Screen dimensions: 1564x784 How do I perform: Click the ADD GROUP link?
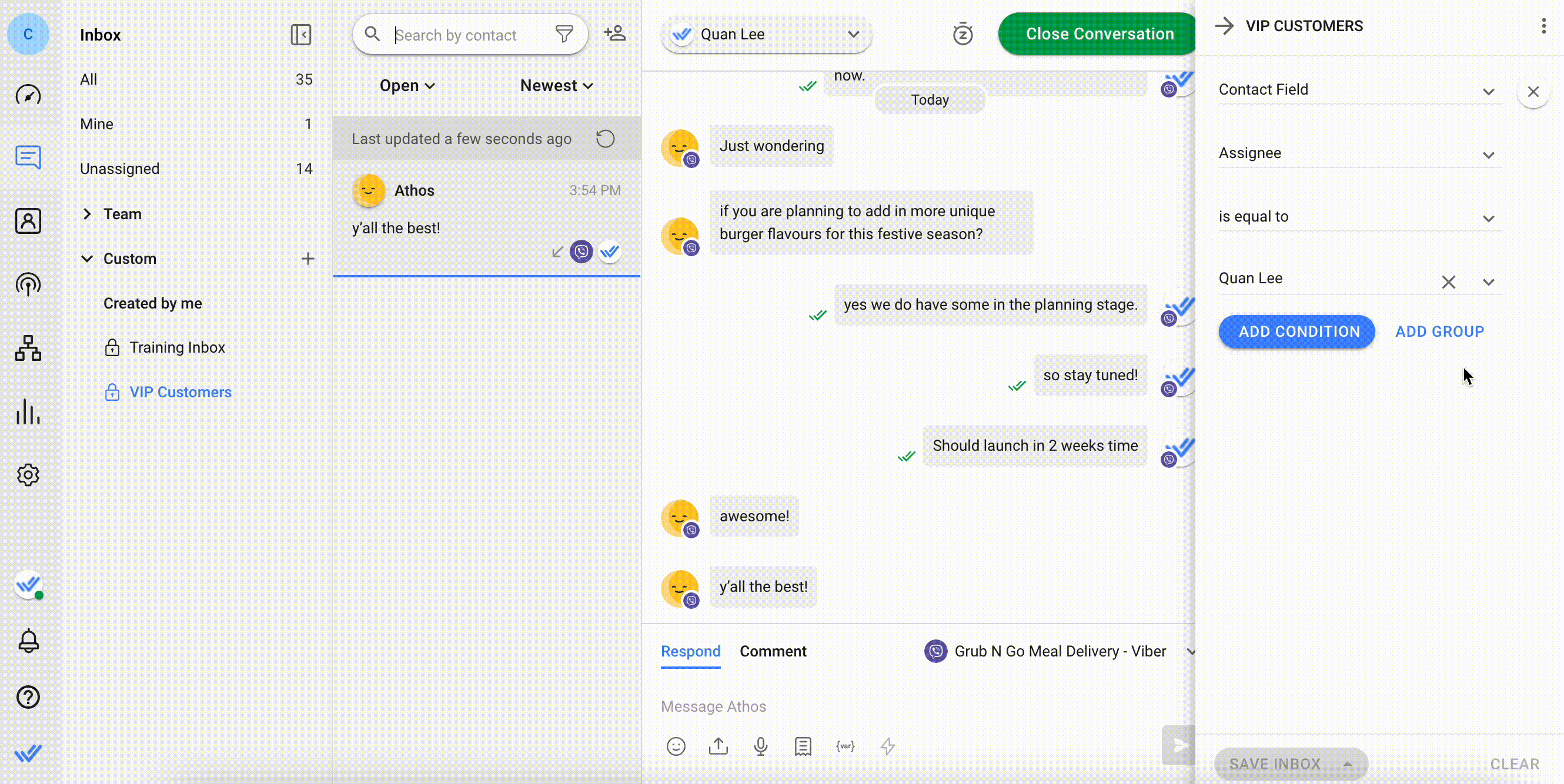click(1439, 331)
